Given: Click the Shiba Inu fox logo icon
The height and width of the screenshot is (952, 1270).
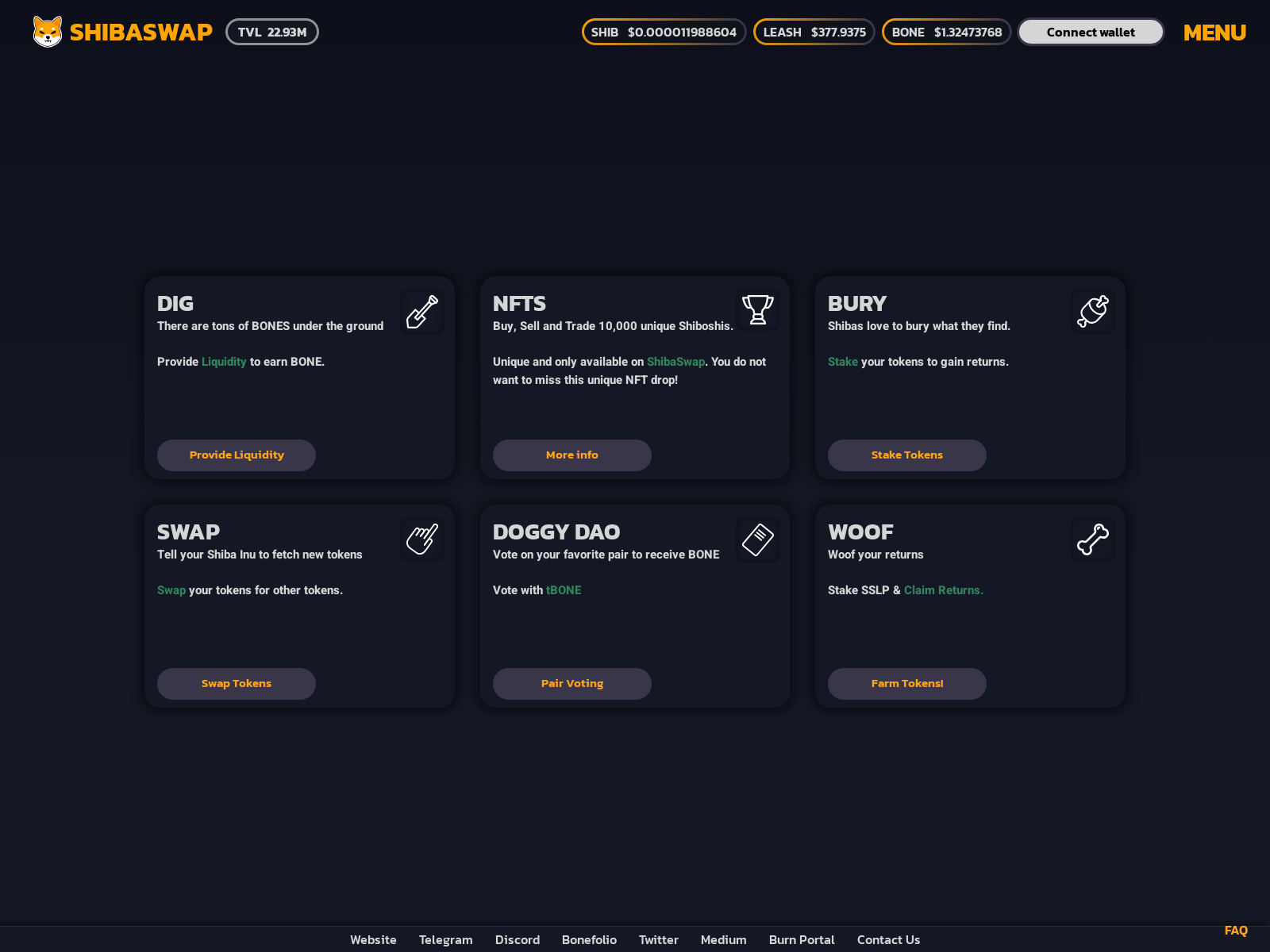Looking at the screenshot, I should [x=48, y=32].
